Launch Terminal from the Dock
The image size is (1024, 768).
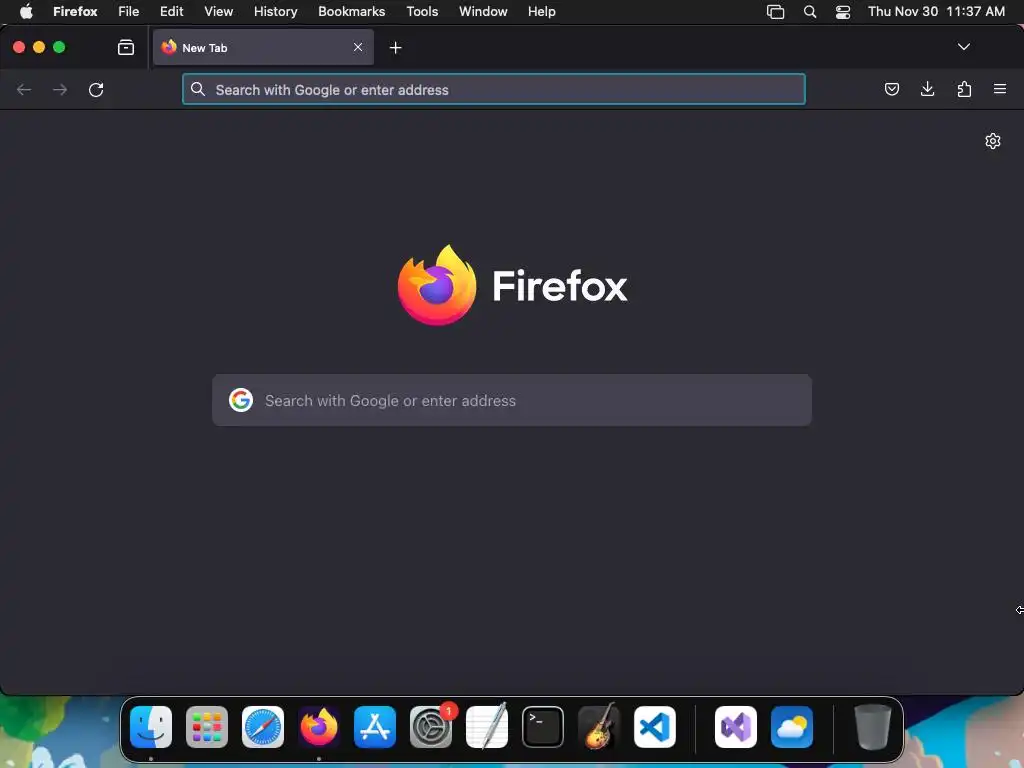[543, 726]
